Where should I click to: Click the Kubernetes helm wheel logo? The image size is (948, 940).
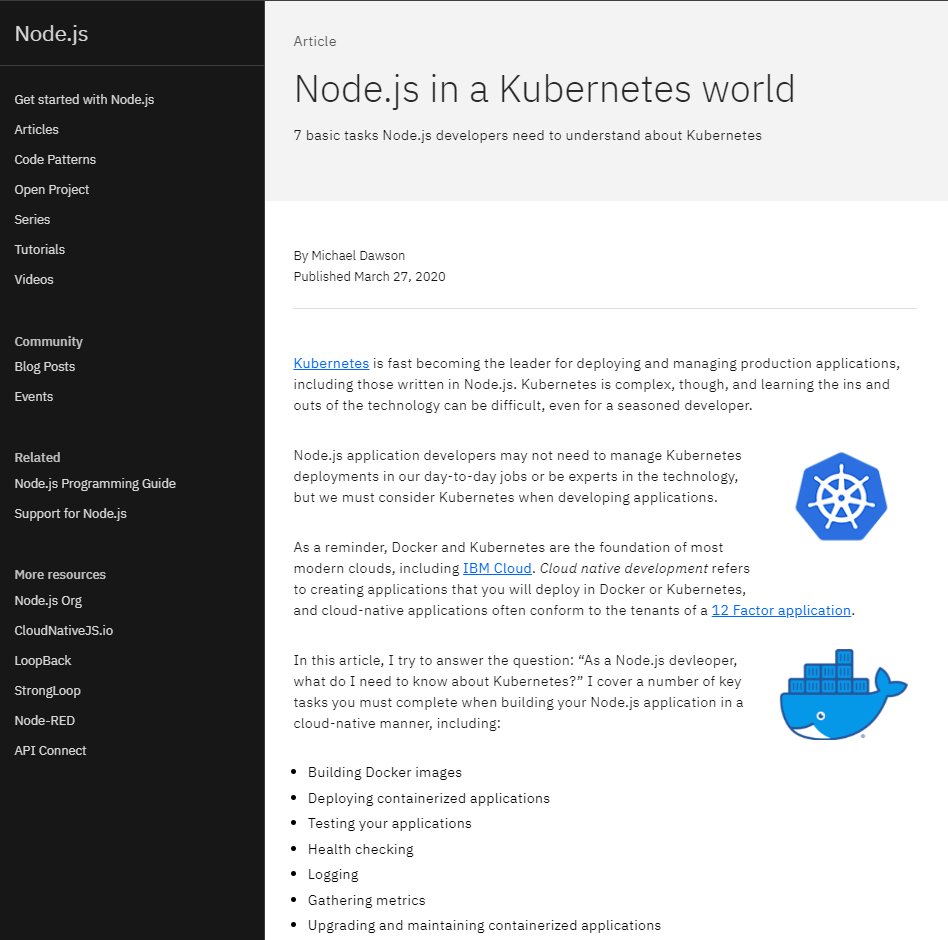[841, 496]
